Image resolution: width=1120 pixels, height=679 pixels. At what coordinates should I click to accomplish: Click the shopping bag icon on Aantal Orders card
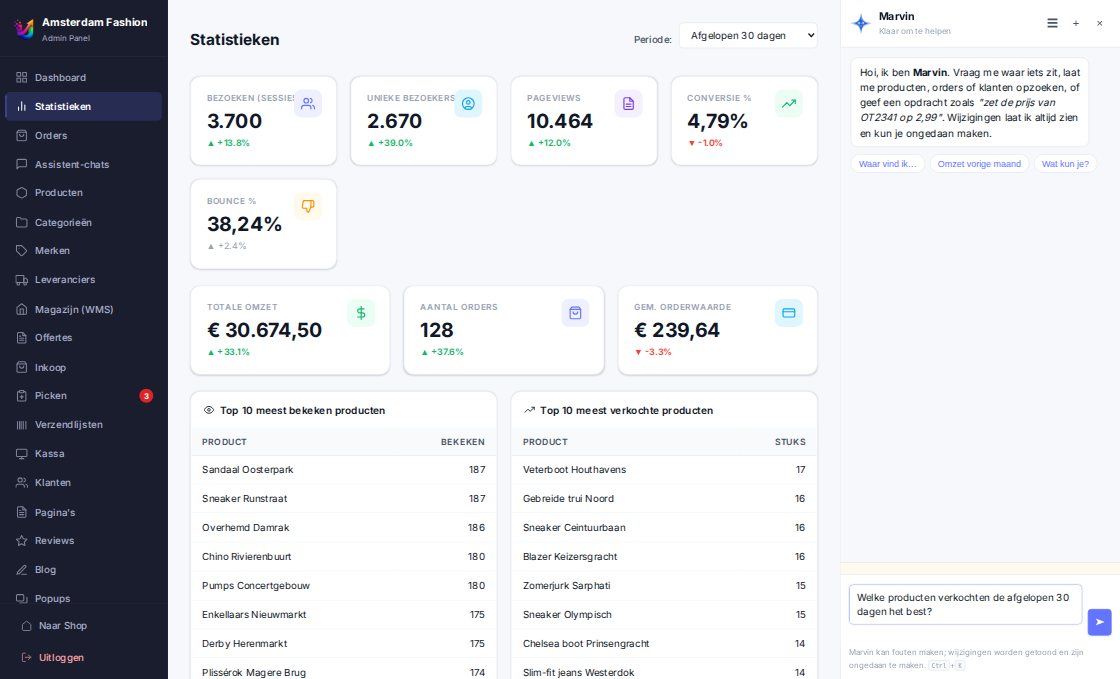tap(575, 313)
